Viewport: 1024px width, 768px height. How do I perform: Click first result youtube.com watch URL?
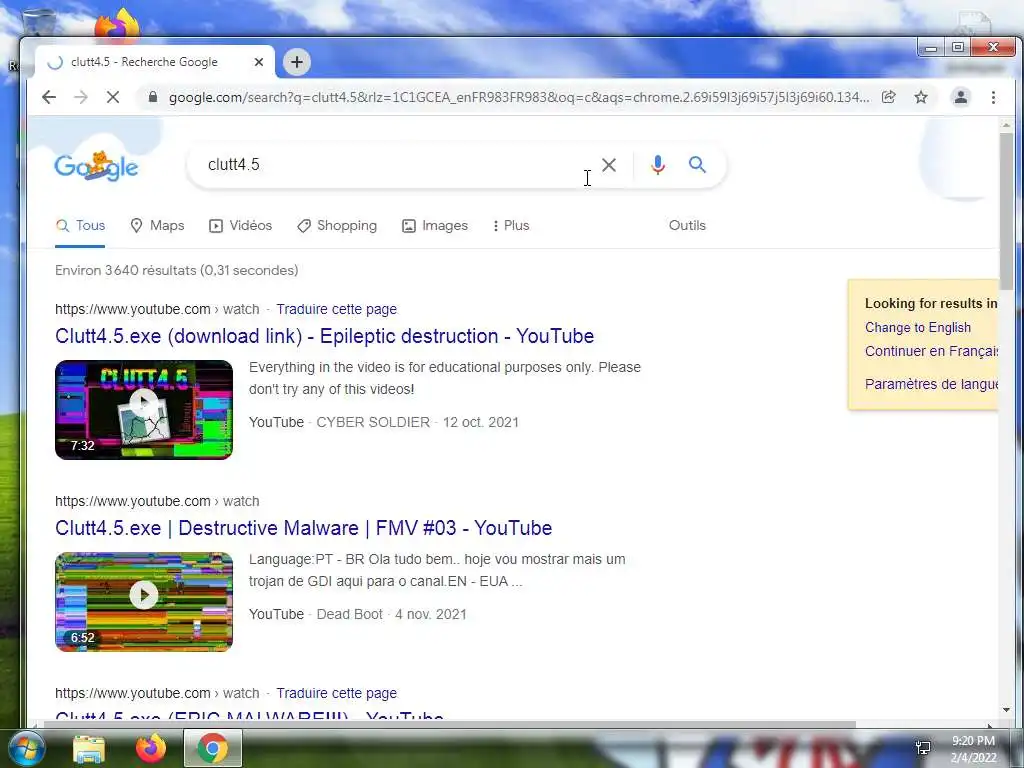click(x=157, y=309)
